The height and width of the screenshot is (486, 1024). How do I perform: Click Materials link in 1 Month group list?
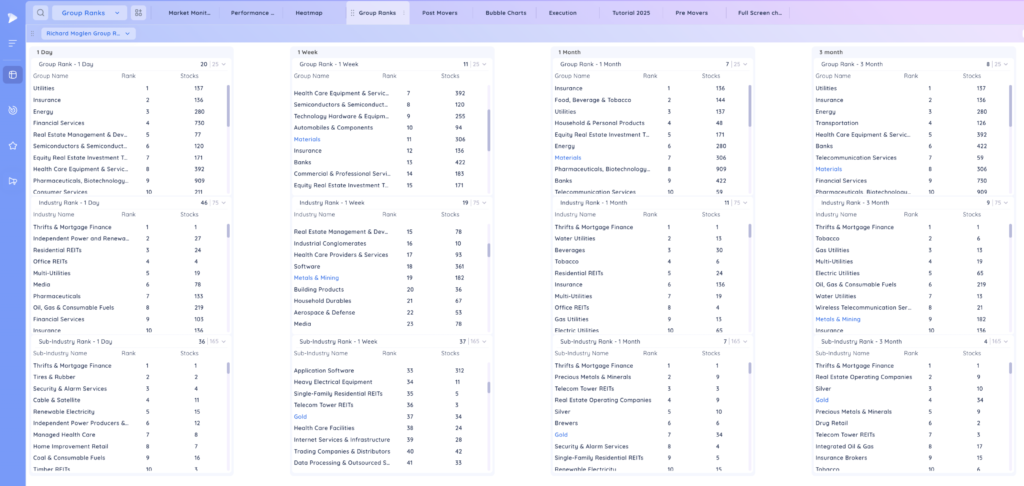click(568, 157)
